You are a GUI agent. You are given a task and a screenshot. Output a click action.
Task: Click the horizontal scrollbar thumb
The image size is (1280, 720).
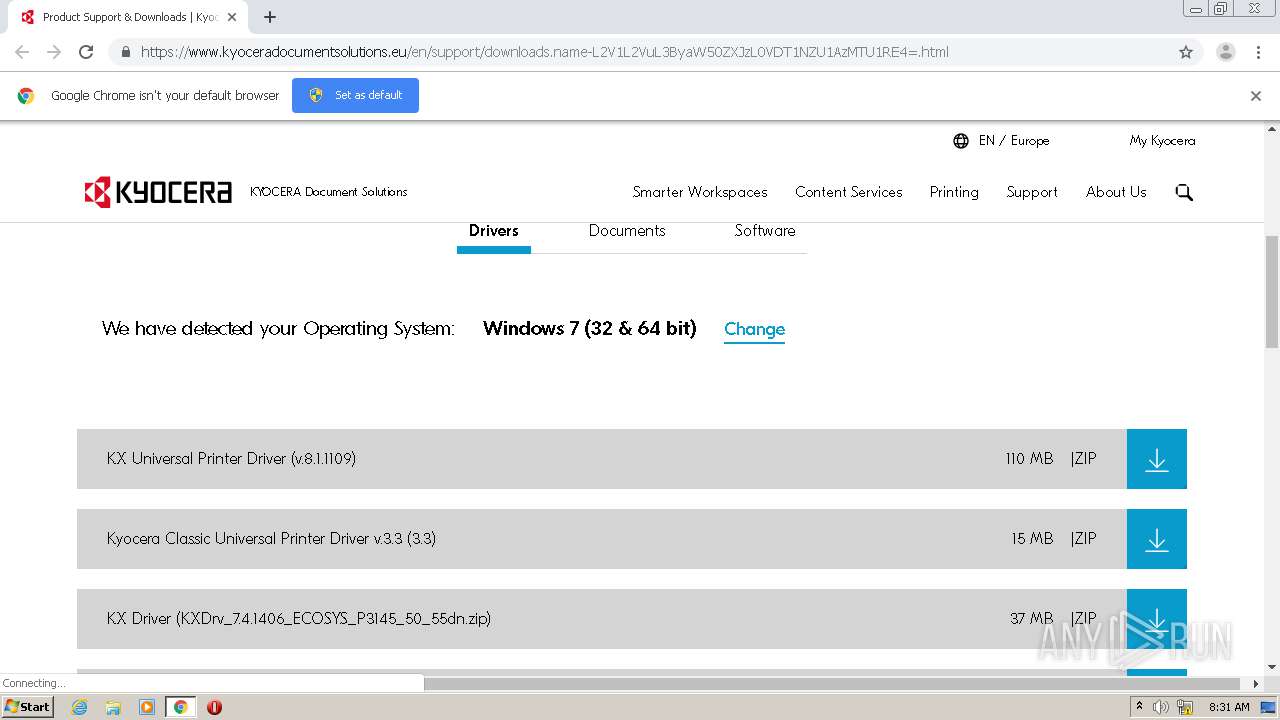(x=834, y=684)
